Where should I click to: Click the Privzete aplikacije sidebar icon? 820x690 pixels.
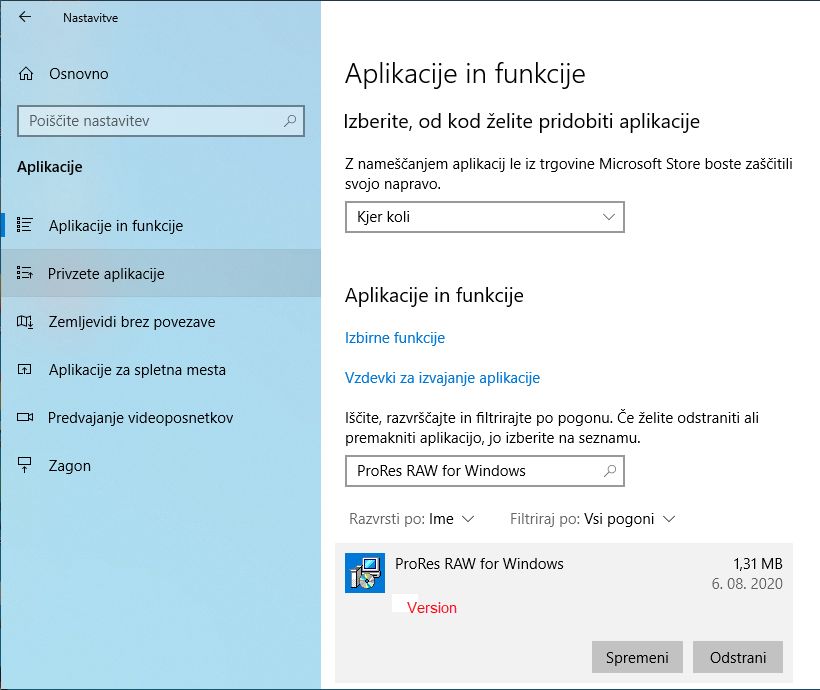pos(26,274)
